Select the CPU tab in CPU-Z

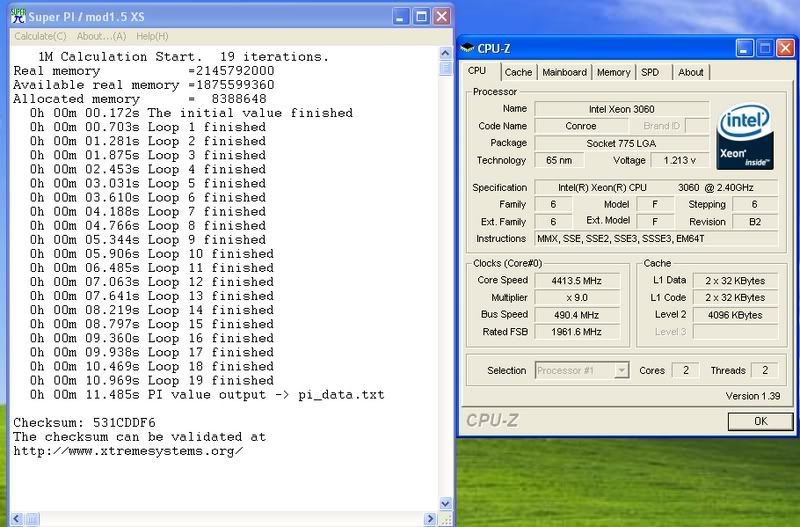[x=478, y=71]
